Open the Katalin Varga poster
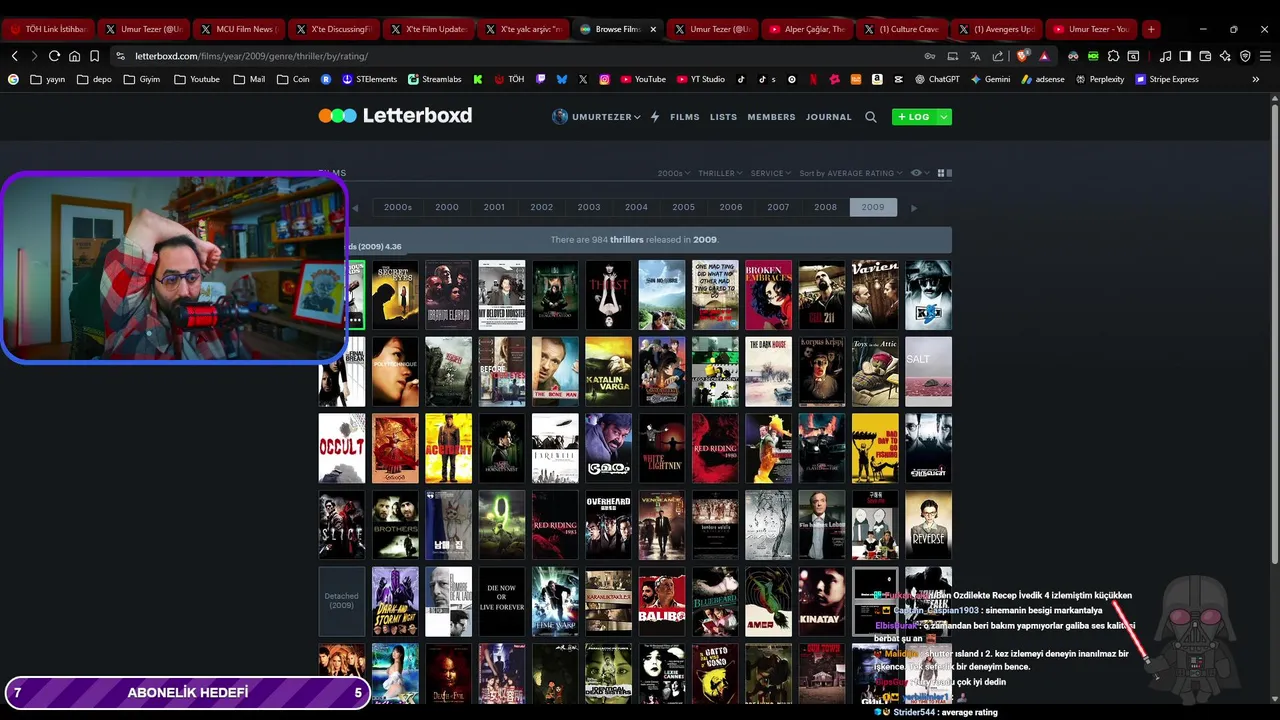This screenshot has width=1280, height=720. pyautogui.click(x=608, y=372)
